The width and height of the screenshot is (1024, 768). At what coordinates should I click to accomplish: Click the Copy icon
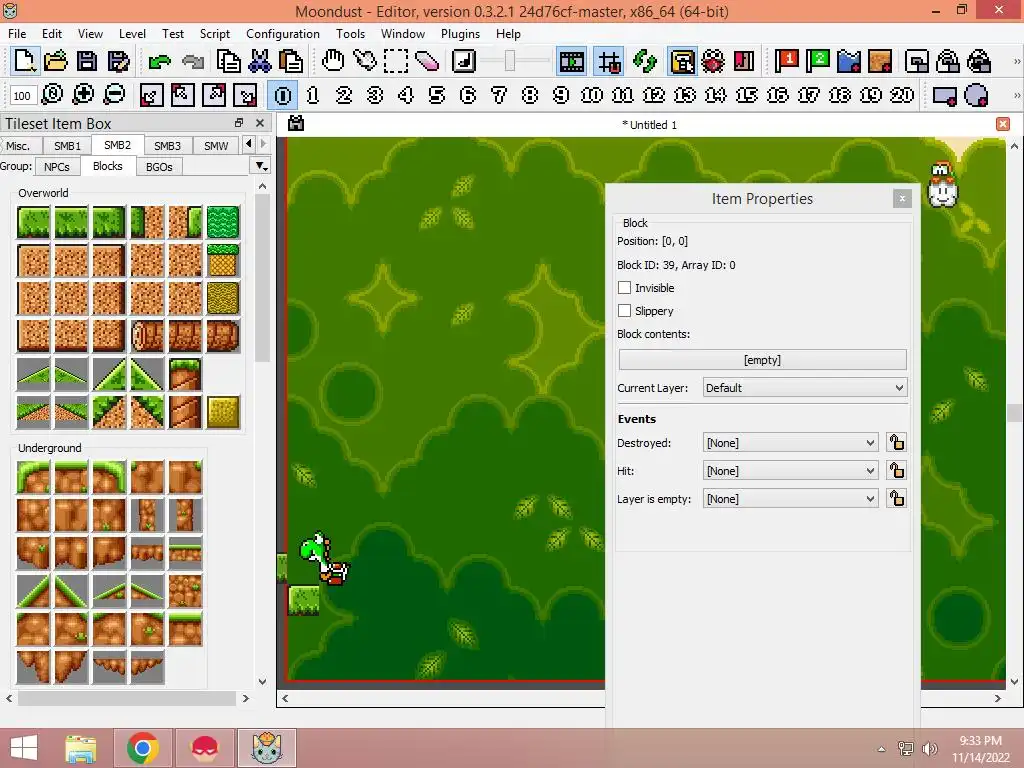(228, 62)
